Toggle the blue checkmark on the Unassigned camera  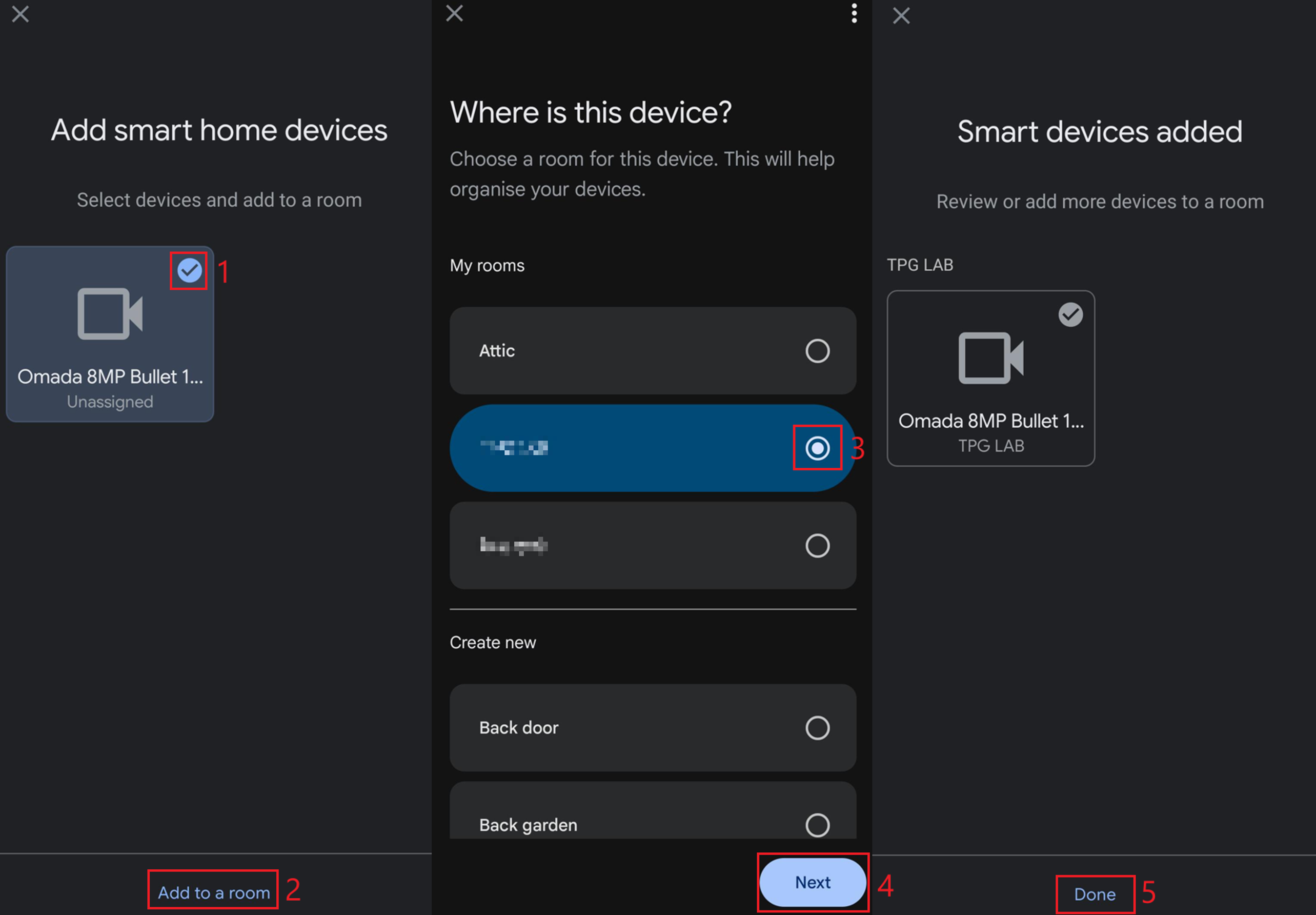tap(189, 270)
